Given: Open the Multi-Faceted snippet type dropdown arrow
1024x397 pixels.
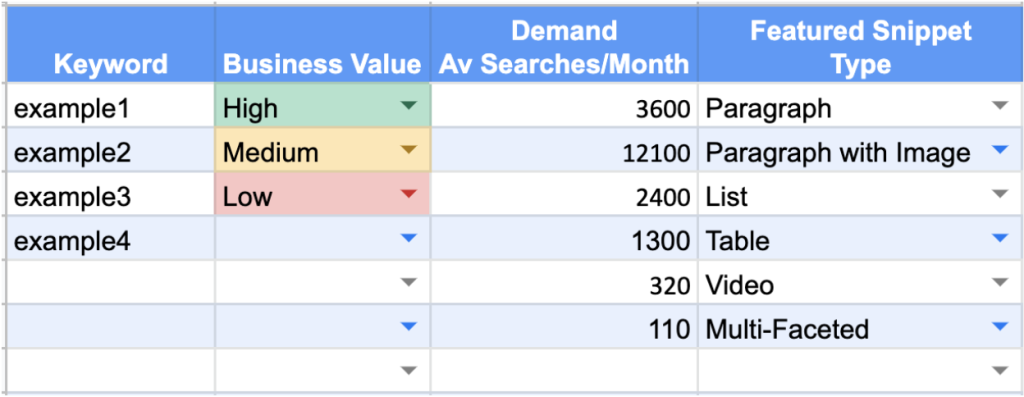Looking at the screenshot, I should [x=1000, y=326].
